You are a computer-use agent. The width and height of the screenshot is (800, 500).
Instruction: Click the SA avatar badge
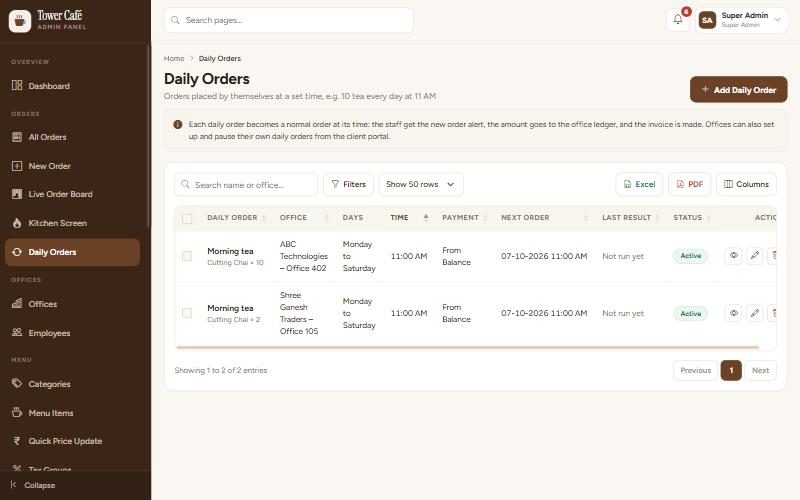tap(707, 20)
